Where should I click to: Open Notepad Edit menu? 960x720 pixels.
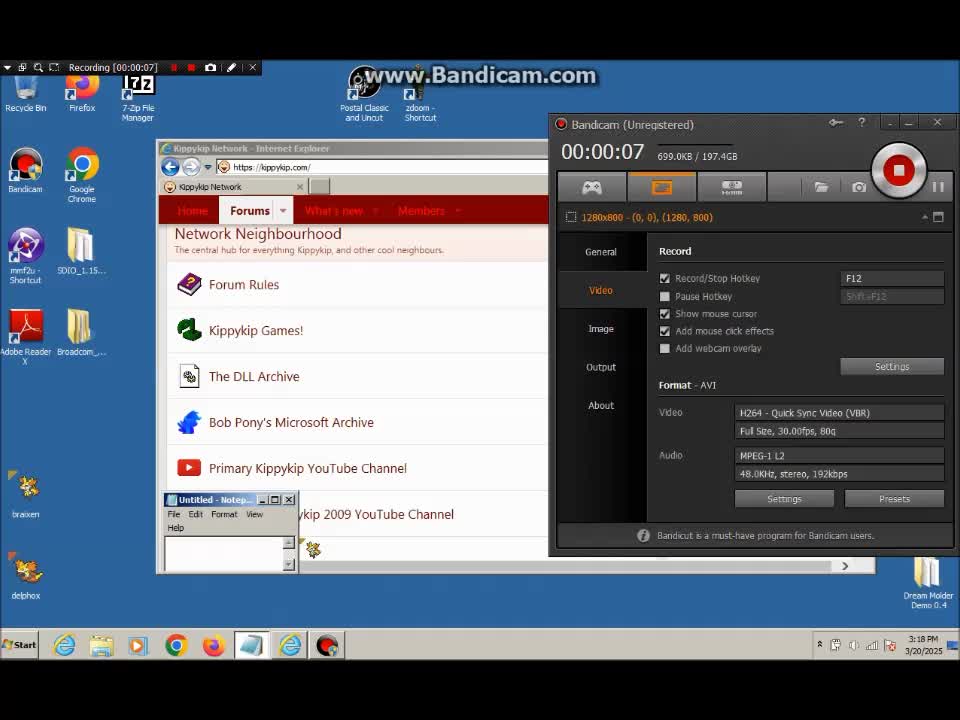point(195,514)
